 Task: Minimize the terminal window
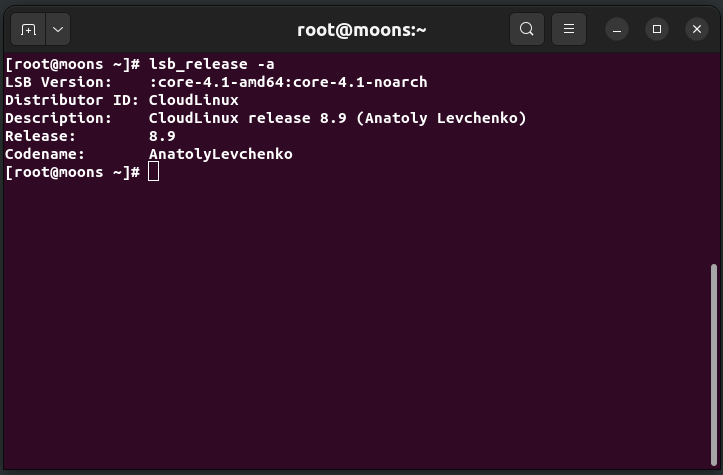tap(616, 30)
